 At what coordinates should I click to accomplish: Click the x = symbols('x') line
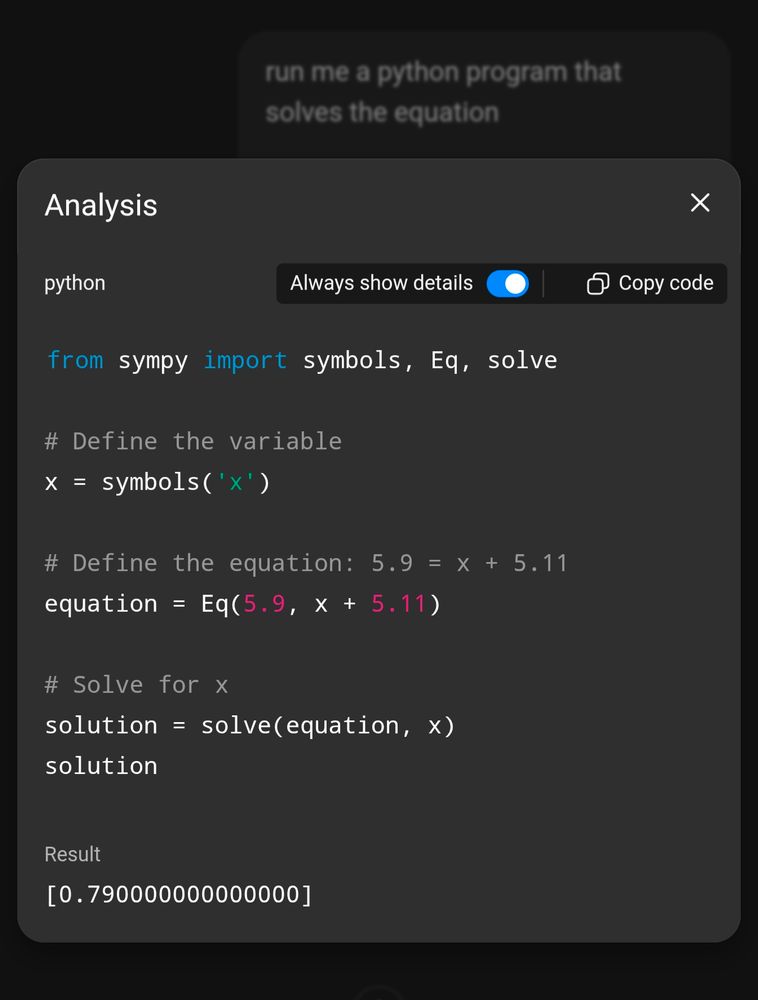157,482
